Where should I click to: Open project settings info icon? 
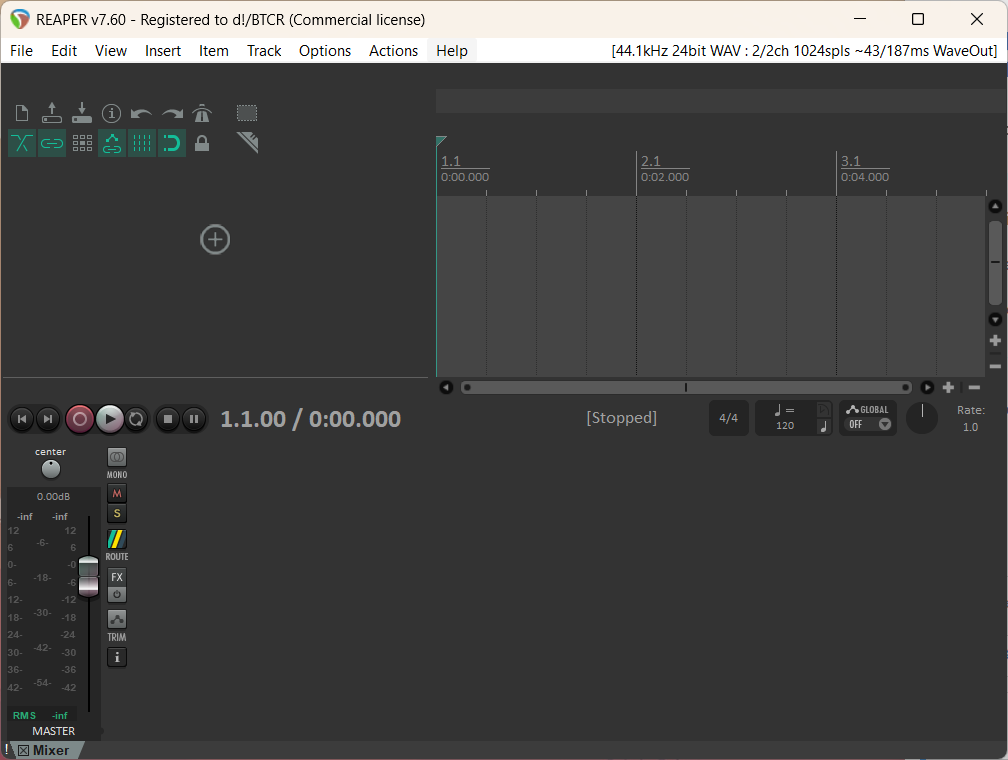click(x=111, y=113)
